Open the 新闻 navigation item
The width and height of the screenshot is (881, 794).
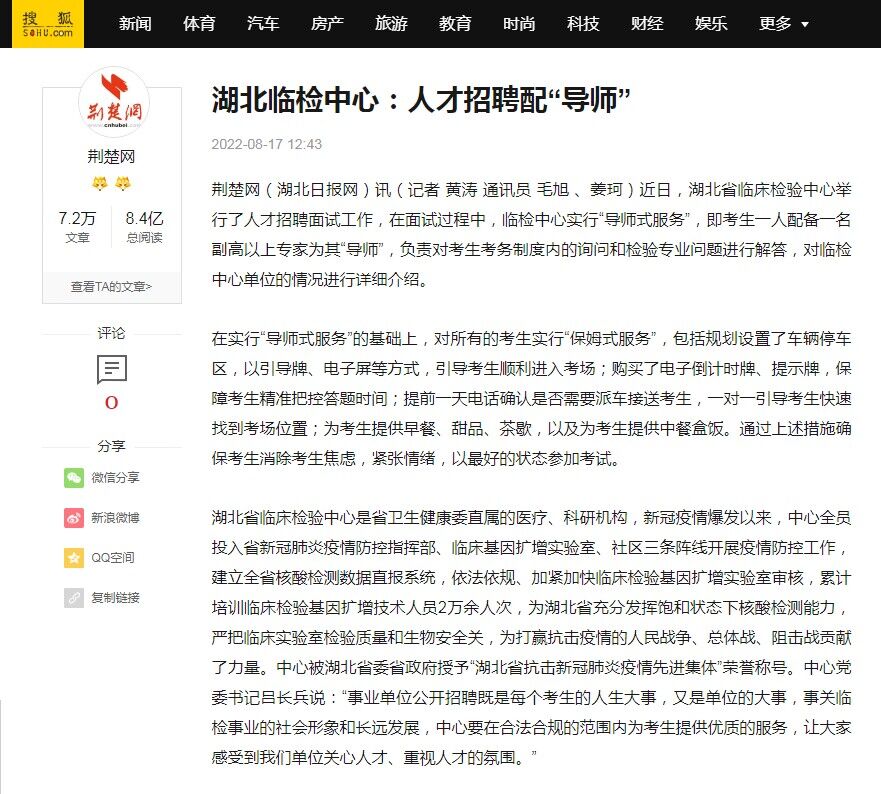point(135,24)
